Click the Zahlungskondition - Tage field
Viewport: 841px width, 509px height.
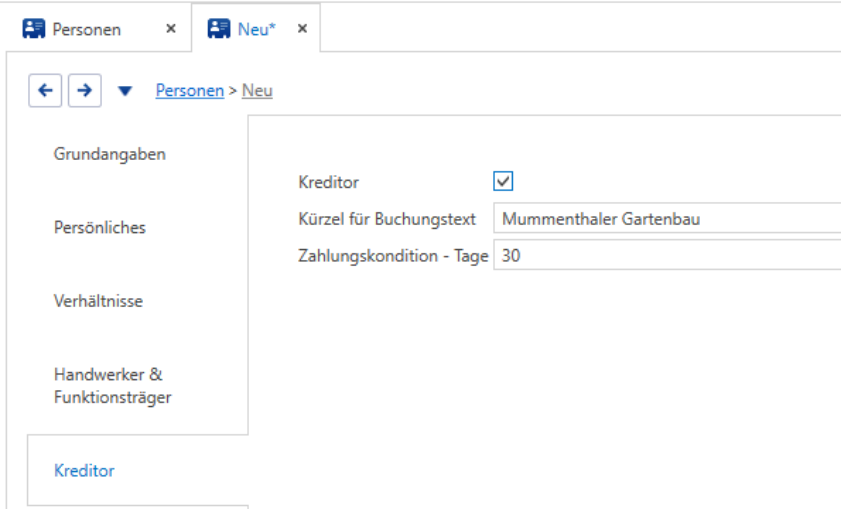(667, 255)
